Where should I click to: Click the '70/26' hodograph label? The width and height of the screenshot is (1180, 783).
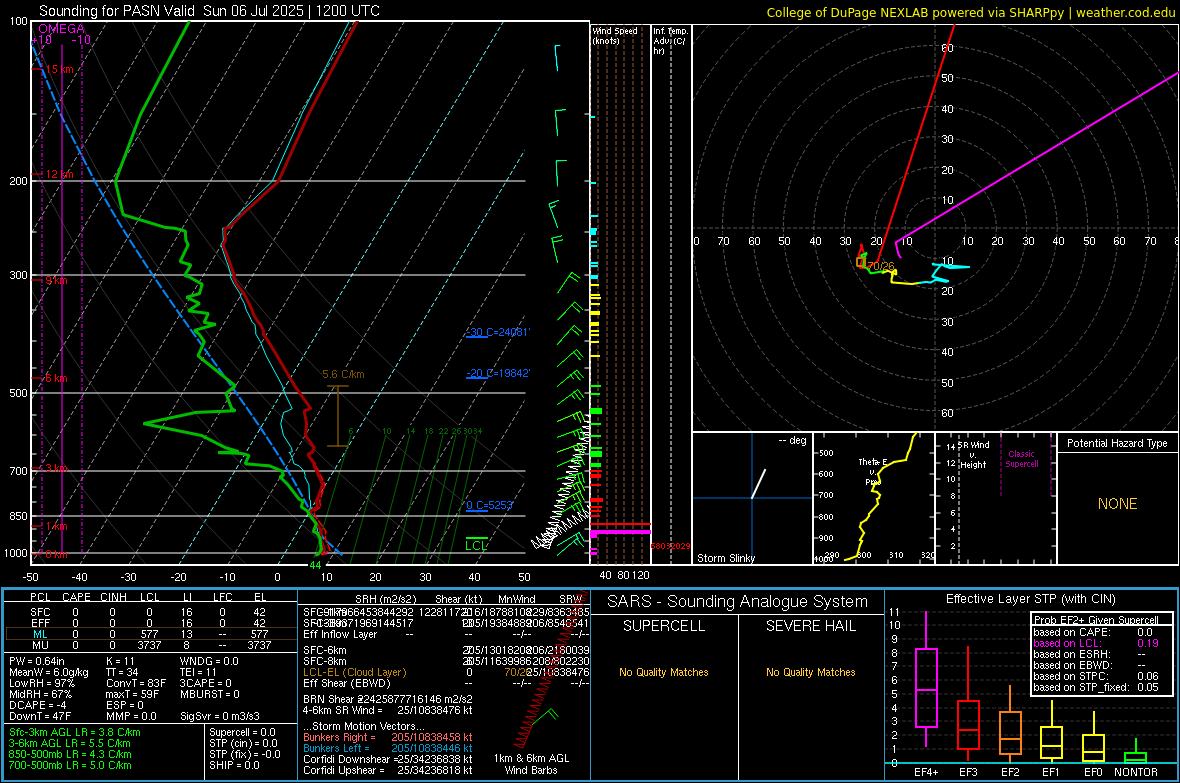tap(881, 266)
